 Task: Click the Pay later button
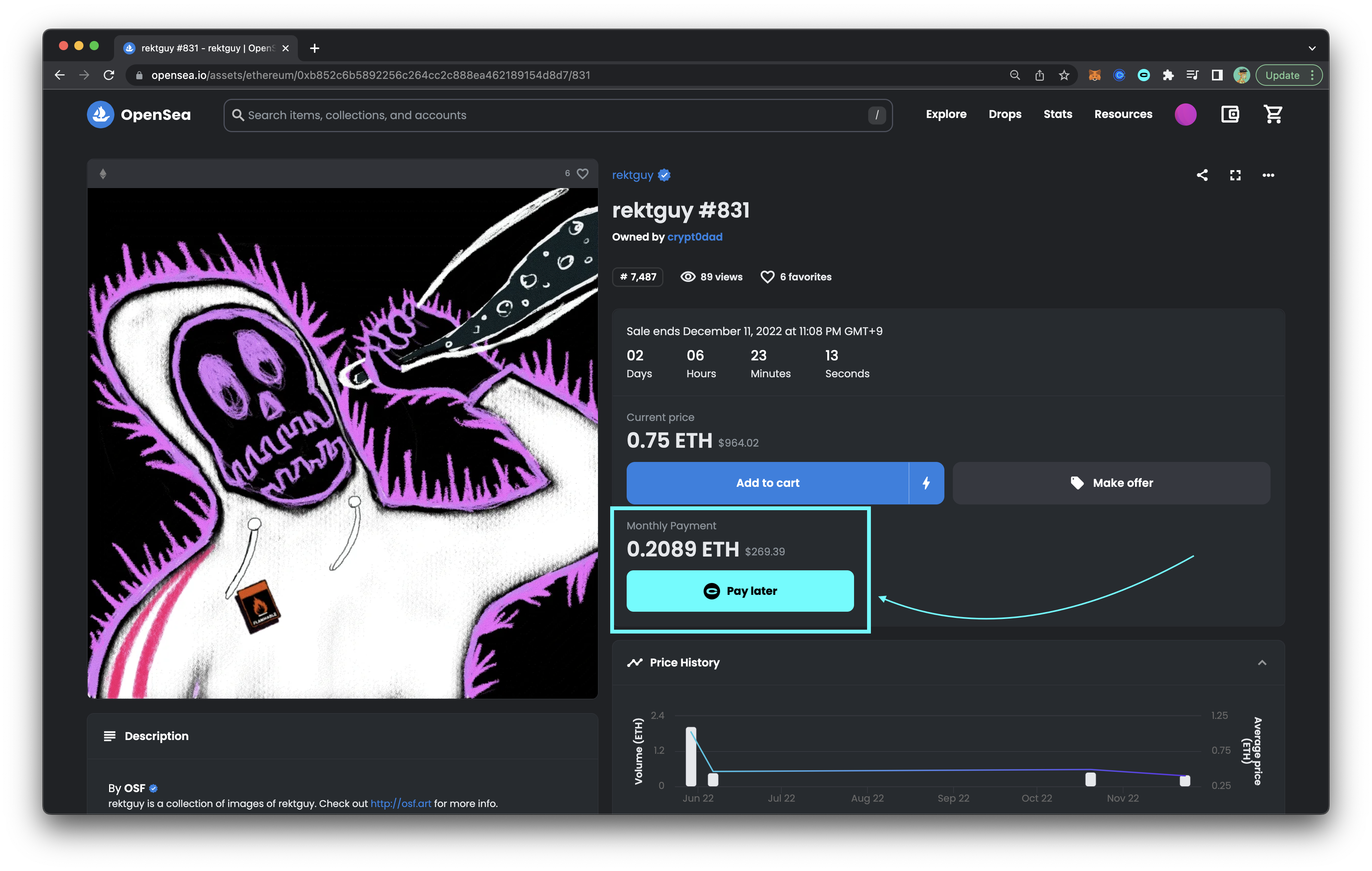[x=740, y=591]
